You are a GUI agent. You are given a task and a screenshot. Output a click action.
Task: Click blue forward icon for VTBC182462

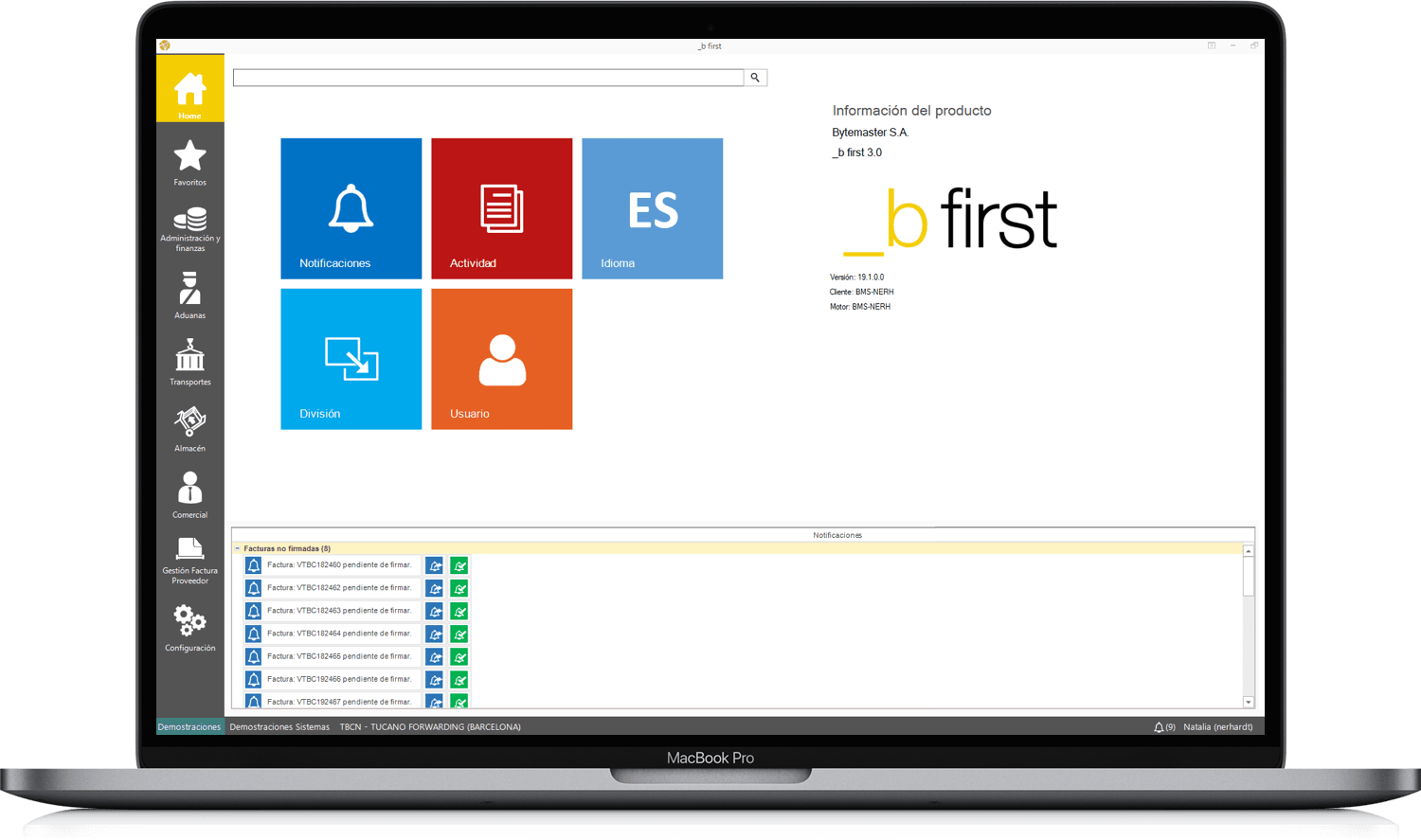pos(435,588)
